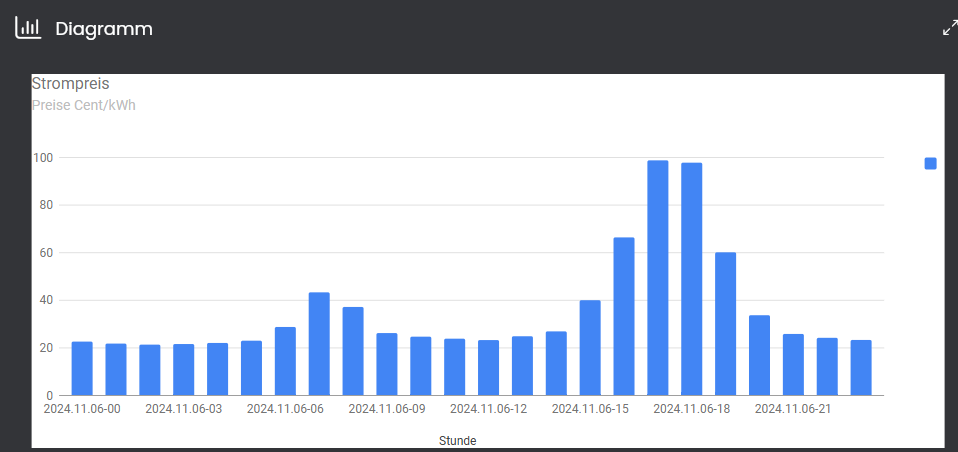Select the bar at 2024.11.06-00
This screenshot has height=452, width=958.
[82, 368]
